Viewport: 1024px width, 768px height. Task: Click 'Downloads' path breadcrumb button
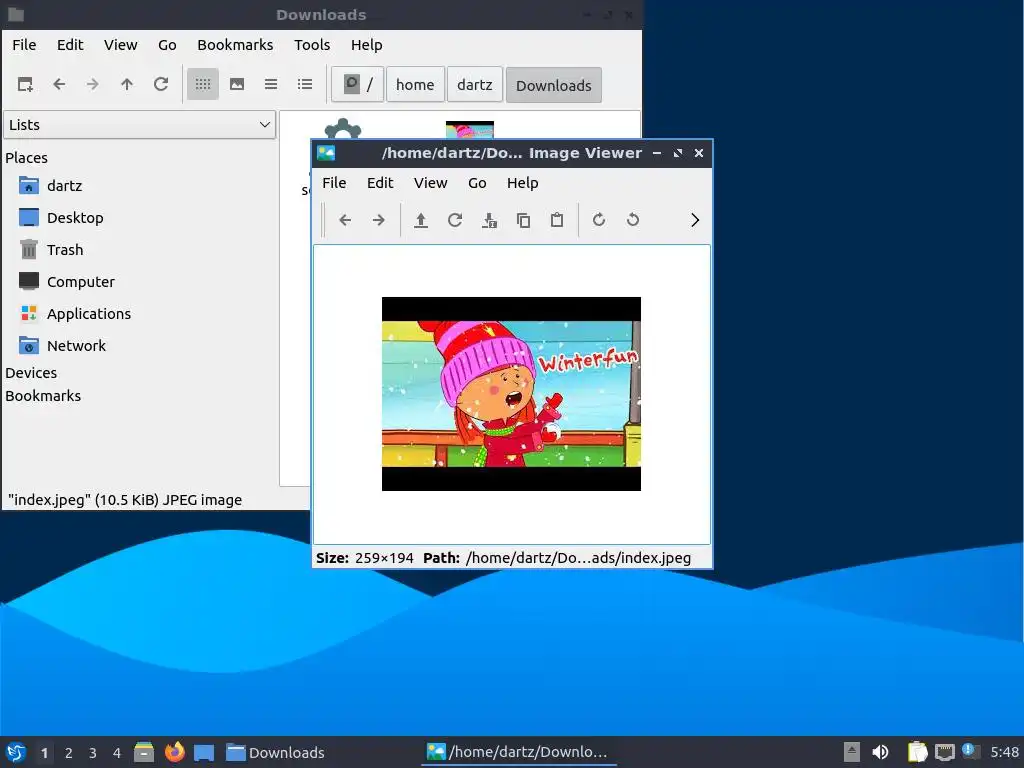pyautogui.click(x=554, y=85)
